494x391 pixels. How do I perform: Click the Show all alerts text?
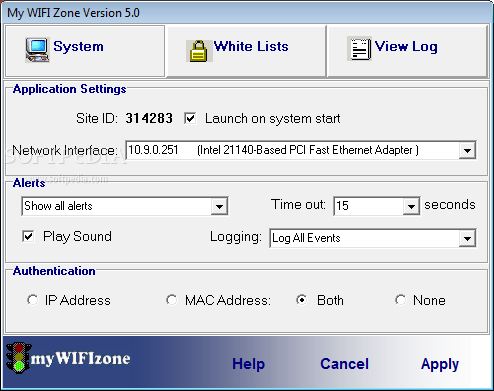pyautogui.click(x=58, y=206)
